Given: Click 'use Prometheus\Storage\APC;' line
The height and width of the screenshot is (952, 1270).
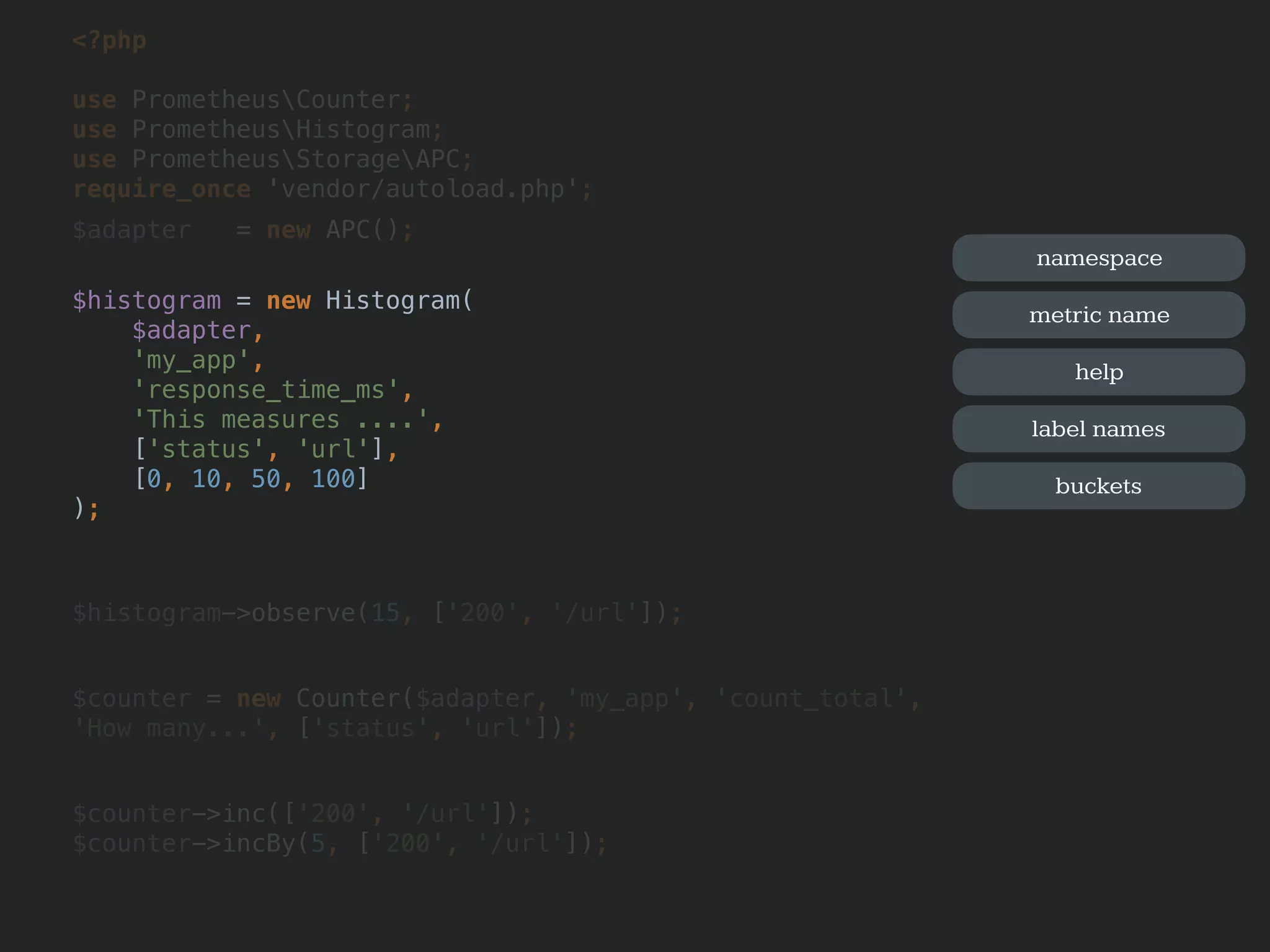Looking at the screenshot, I should pos(272,159).
